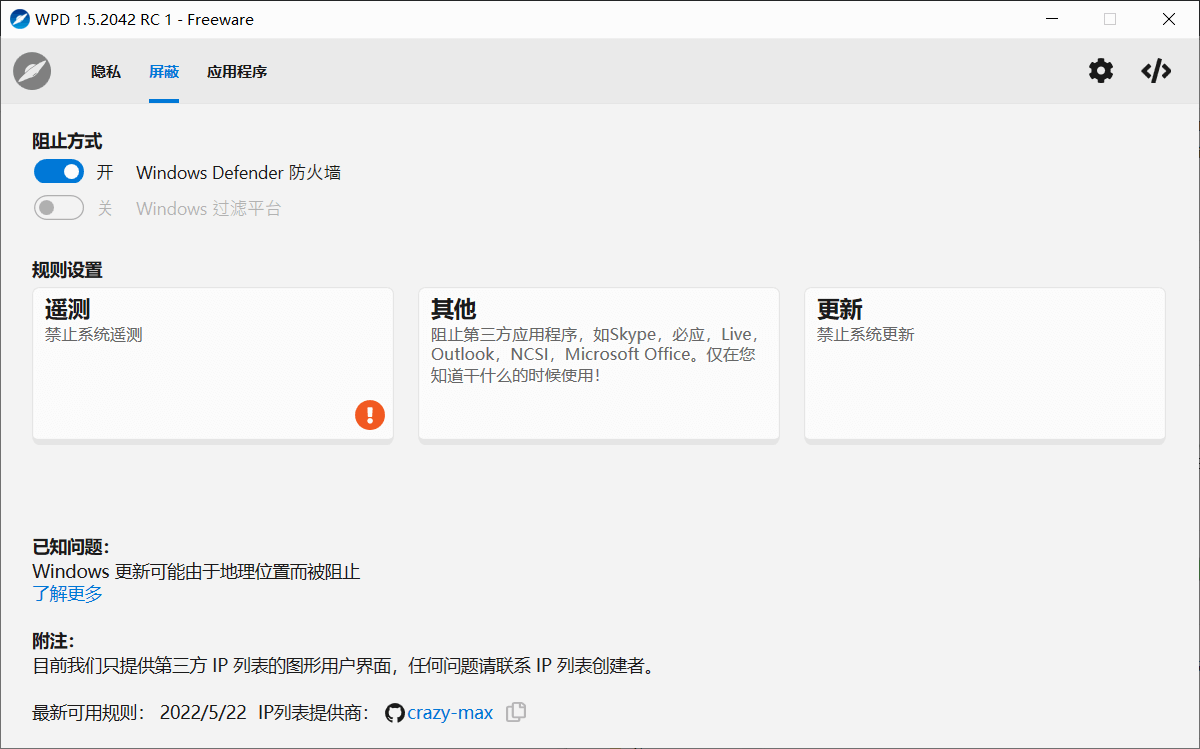Viewport: 1200px width, 749px height.
Task: Click the 更新 rule card
Action: (985, 364)
